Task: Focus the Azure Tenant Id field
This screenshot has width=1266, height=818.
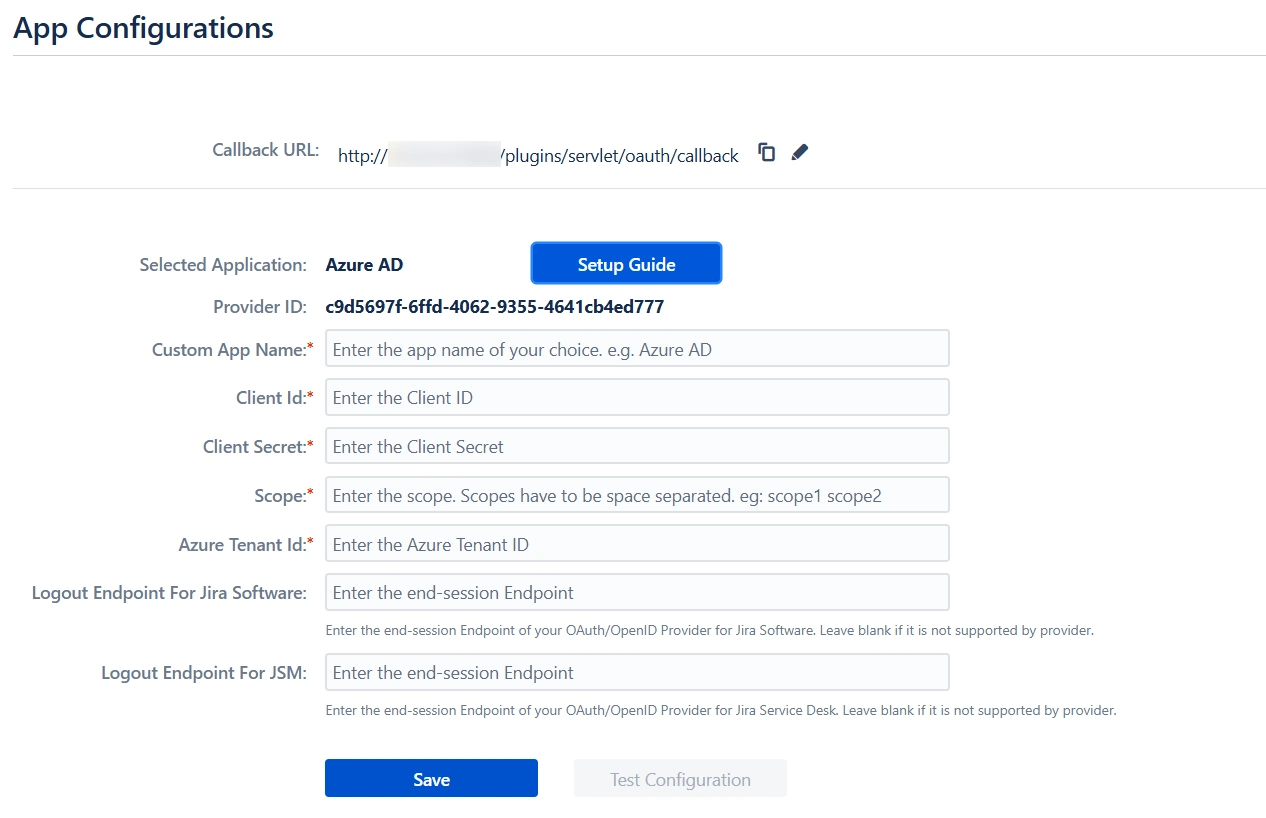Action: point(637,544)
